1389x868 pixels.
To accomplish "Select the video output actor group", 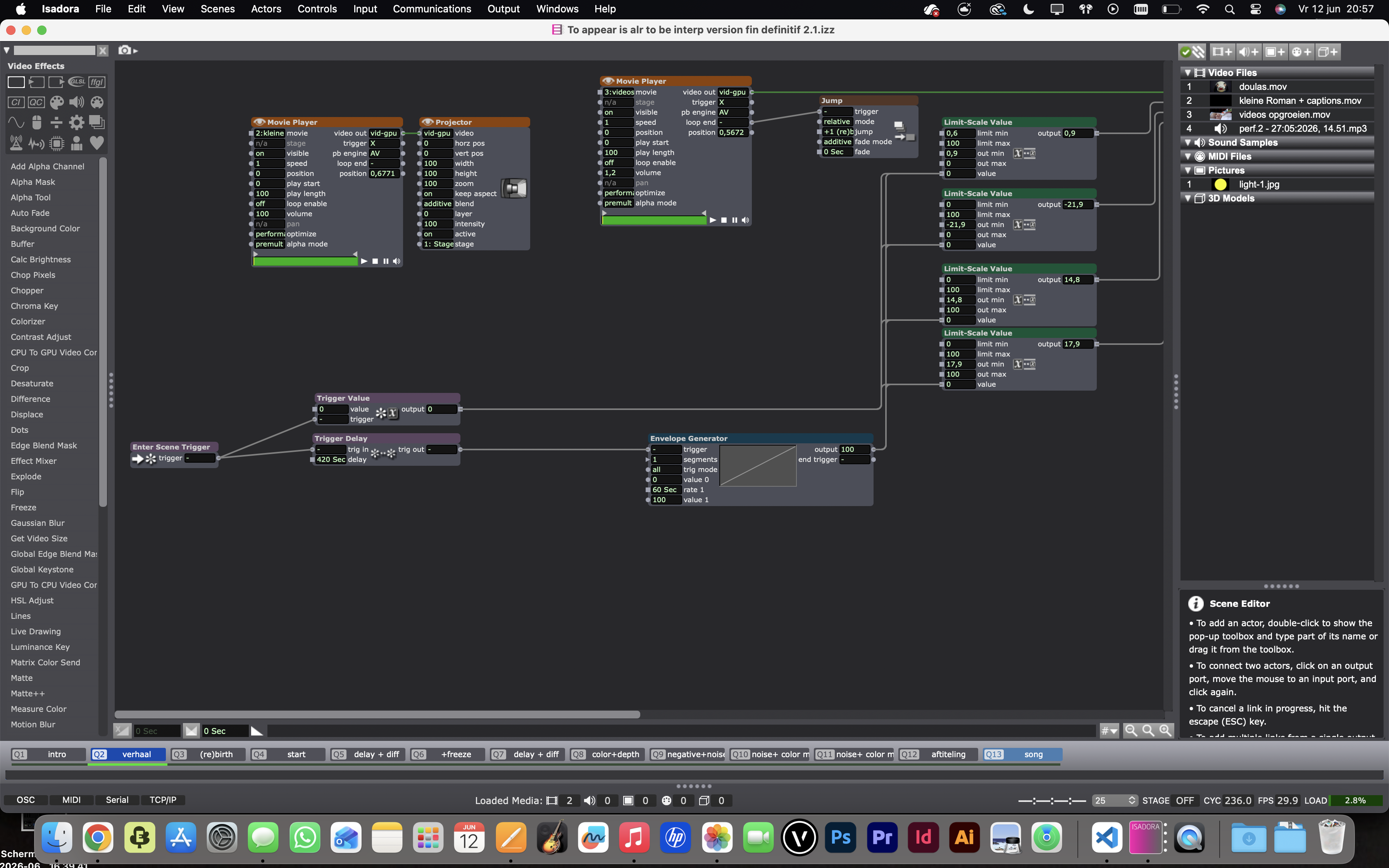I will (x=56, y=82).
